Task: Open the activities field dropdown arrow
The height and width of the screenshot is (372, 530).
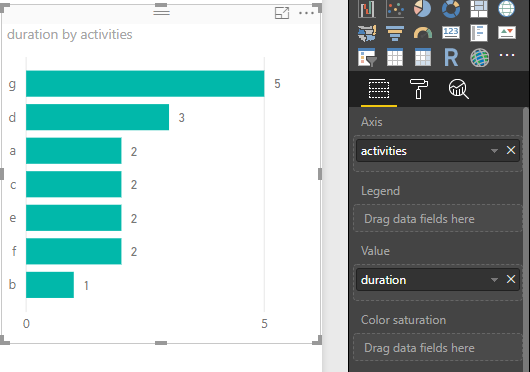Action: pyautogui.click(x=494, y=151)
